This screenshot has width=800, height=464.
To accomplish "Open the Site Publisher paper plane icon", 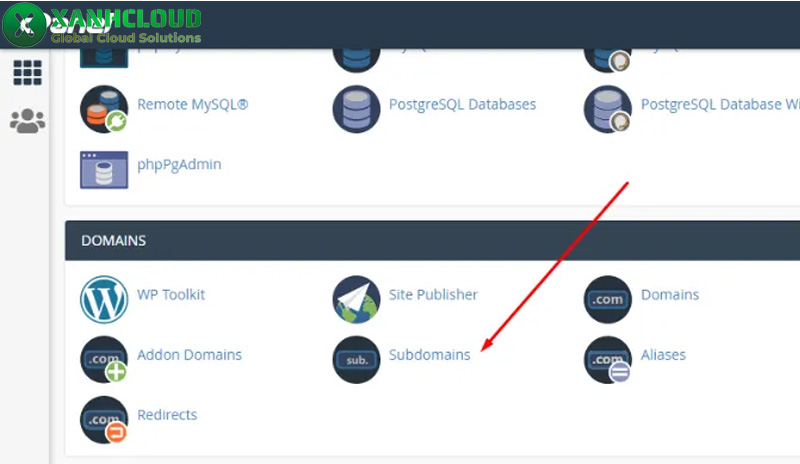I will click(x=356, y=299).
